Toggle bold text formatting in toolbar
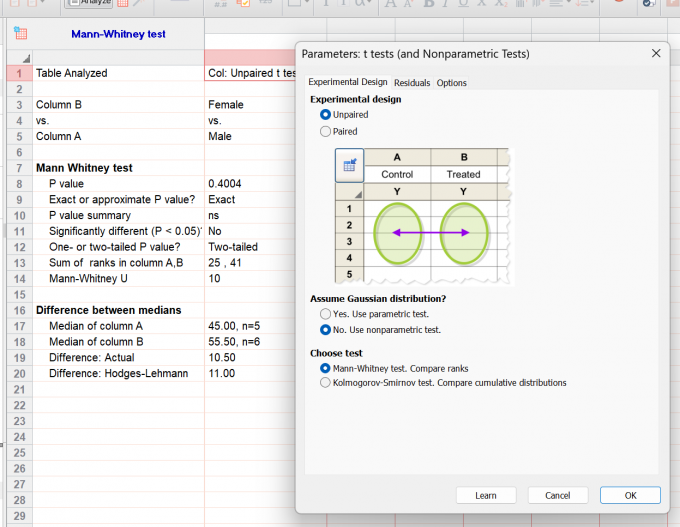 click(x=429, y=3)
